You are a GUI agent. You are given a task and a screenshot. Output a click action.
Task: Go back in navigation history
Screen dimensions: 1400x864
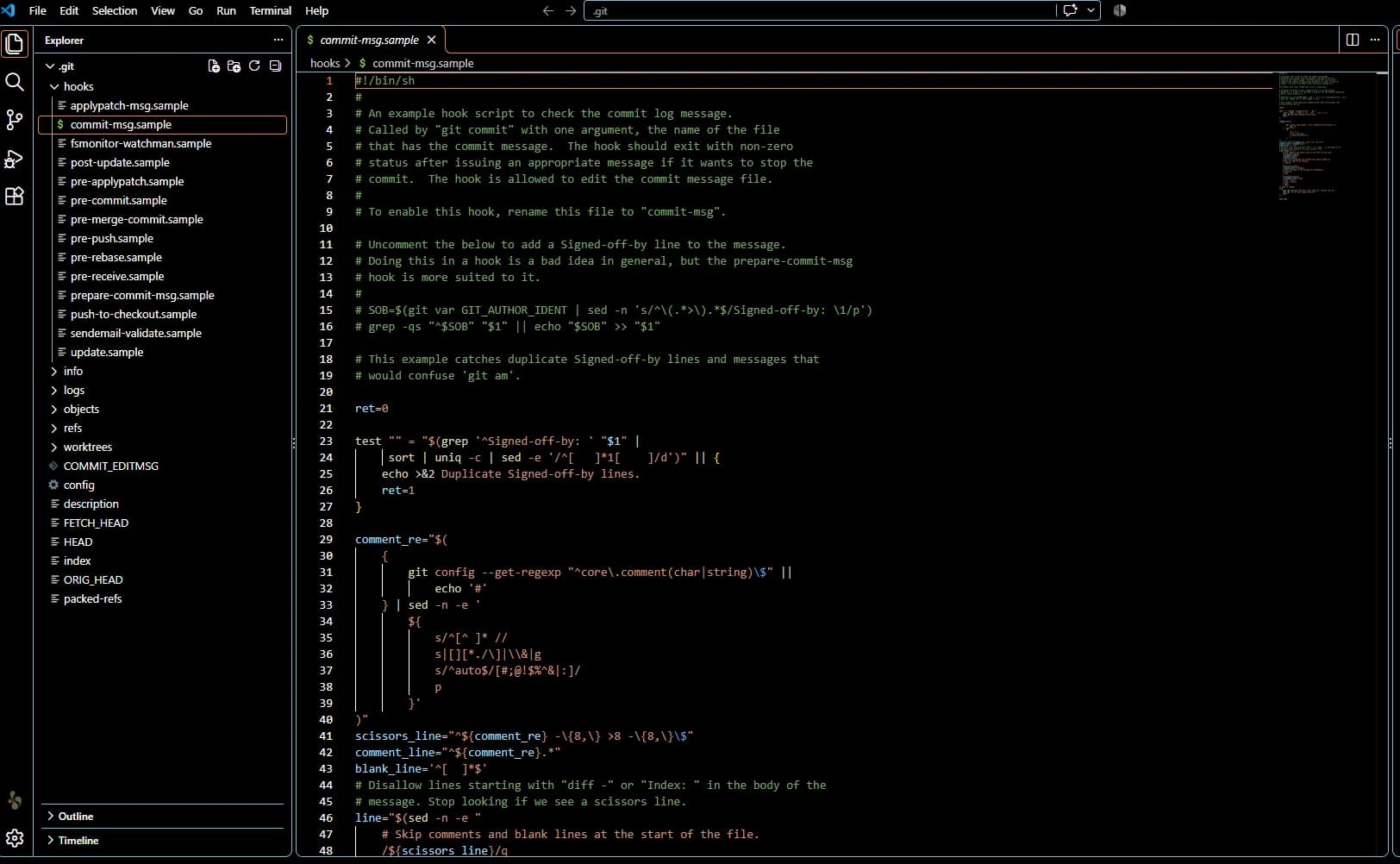pyautogui.click(x=548, y=10)
